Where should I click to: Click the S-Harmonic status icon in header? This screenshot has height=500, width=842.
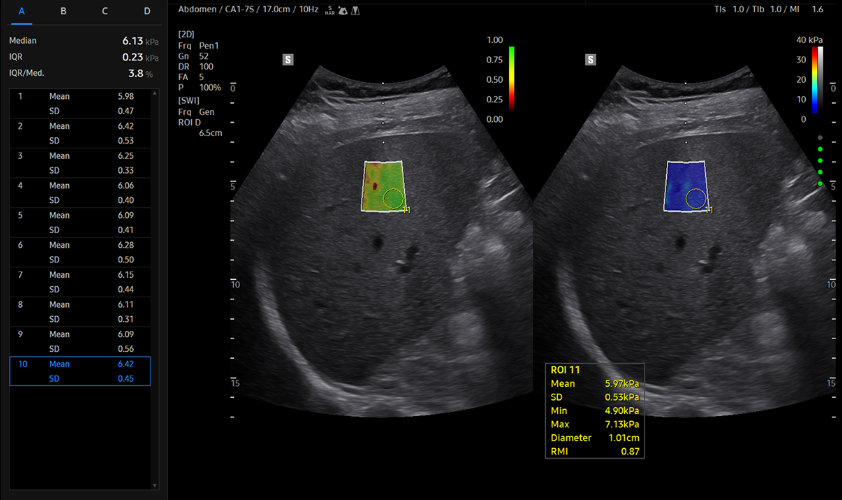click(x=329, y=10)
